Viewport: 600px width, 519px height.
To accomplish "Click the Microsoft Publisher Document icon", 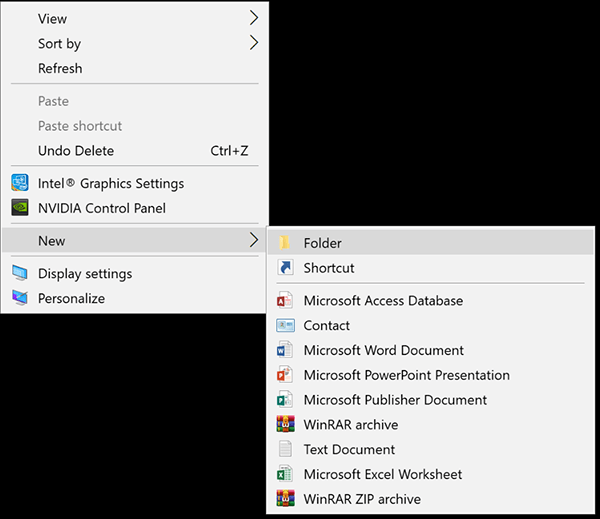I will pyautogui.click(x=285, y=400).
